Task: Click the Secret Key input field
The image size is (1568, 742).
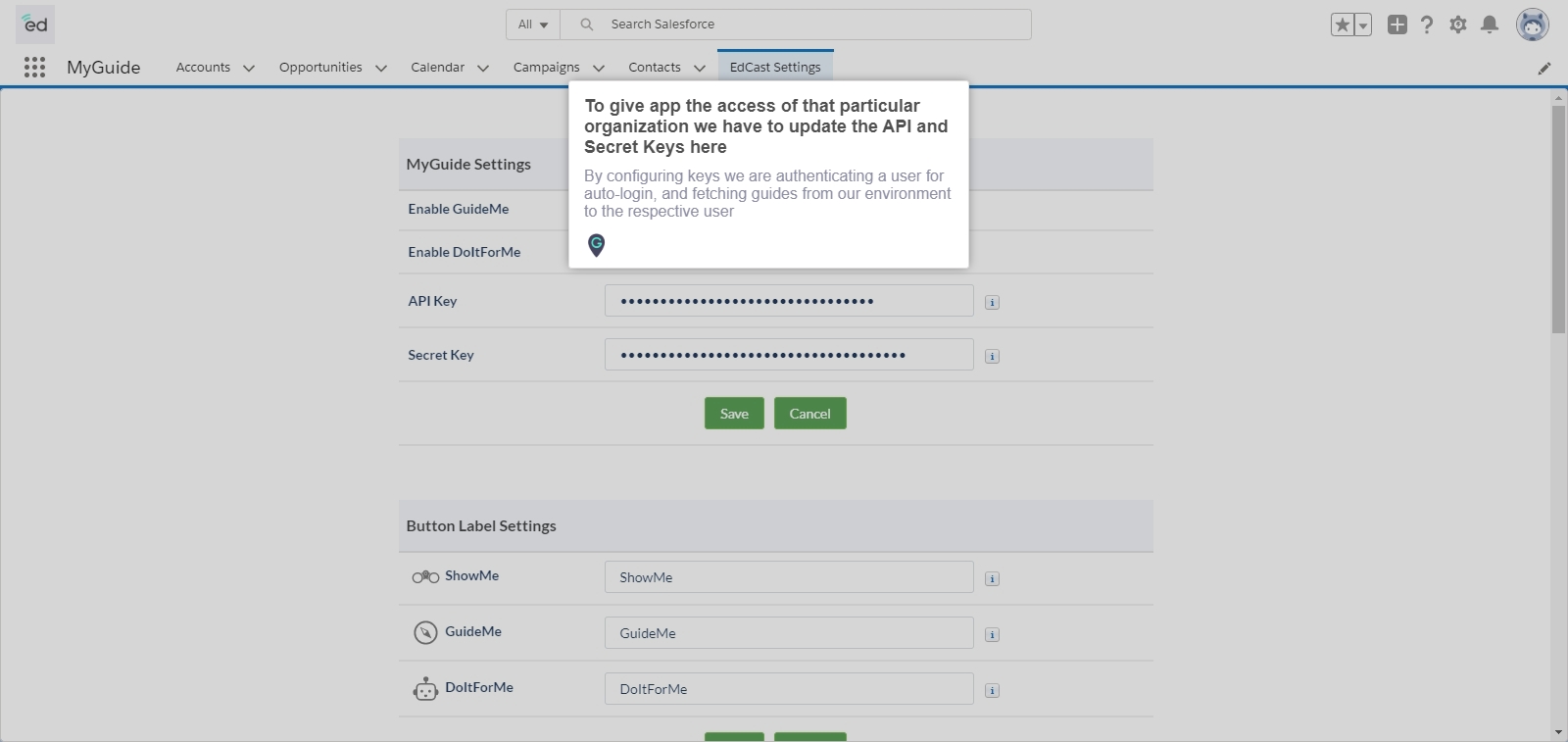Action: 789,355
